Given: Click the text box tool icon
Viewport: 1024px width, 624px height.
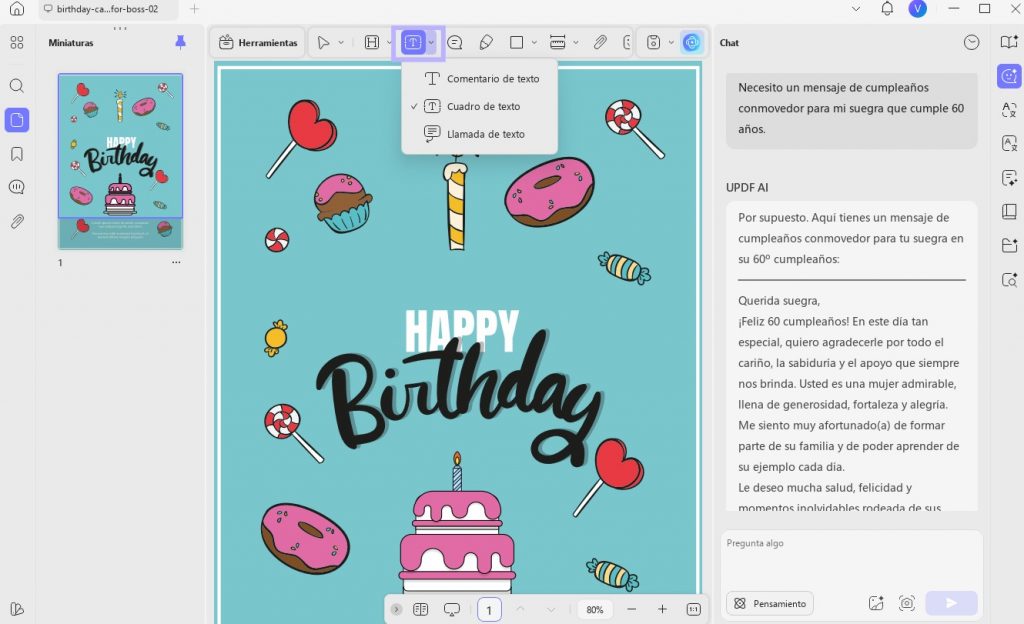Looking at the screenshot, I should tap(413, 42).
